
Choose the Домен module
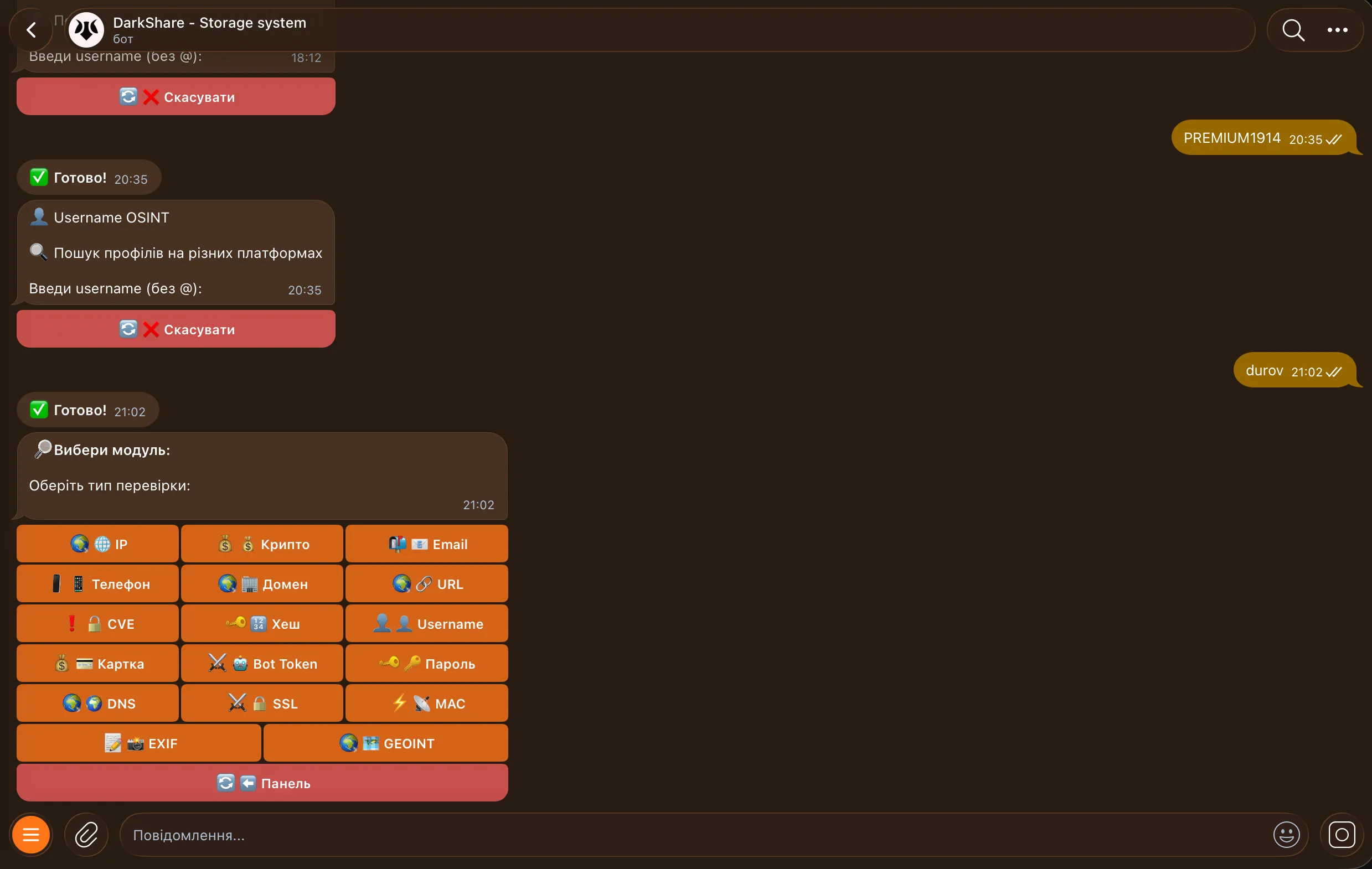262,584
